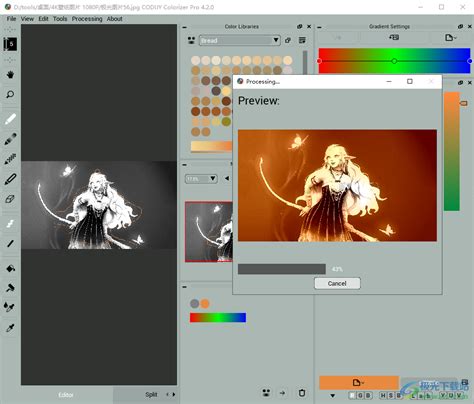Image resolution: width=474 pixels, height=404 pixels.
Task: Select the eyedropper color picker tool
Action: click(10, 328)
